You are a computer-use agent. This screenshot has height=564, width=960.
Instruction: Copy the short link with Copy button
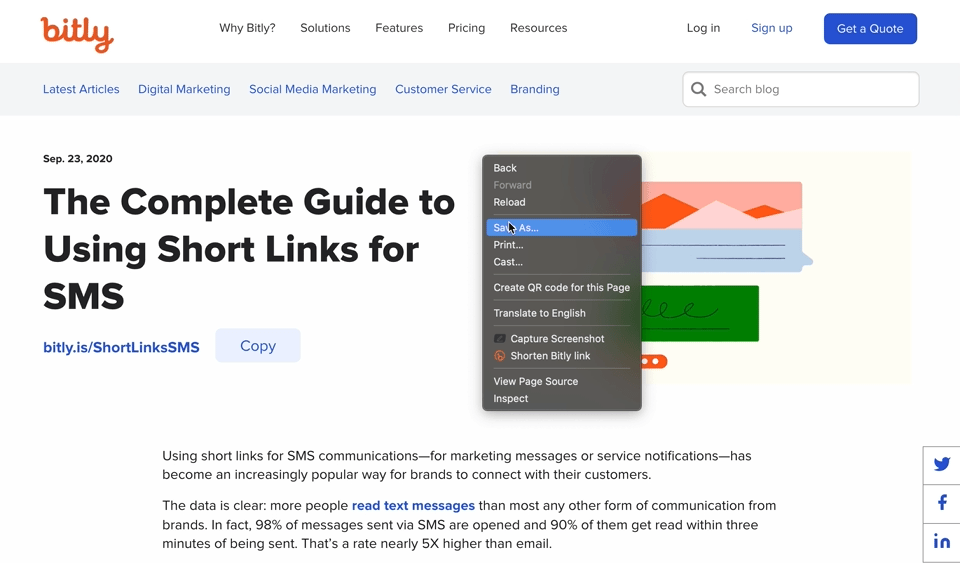click(x=258, y=345)
